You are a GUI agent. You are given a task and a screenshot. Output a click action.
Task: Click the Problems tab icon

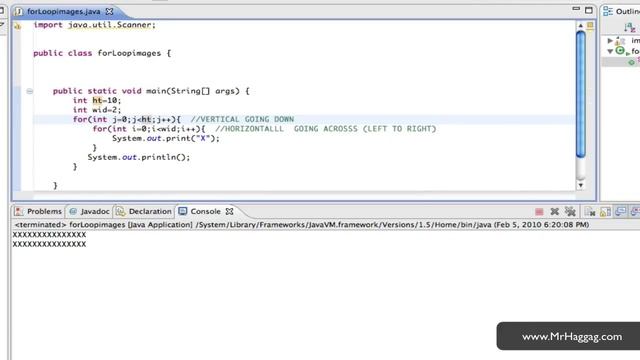(x=19, y=211)
